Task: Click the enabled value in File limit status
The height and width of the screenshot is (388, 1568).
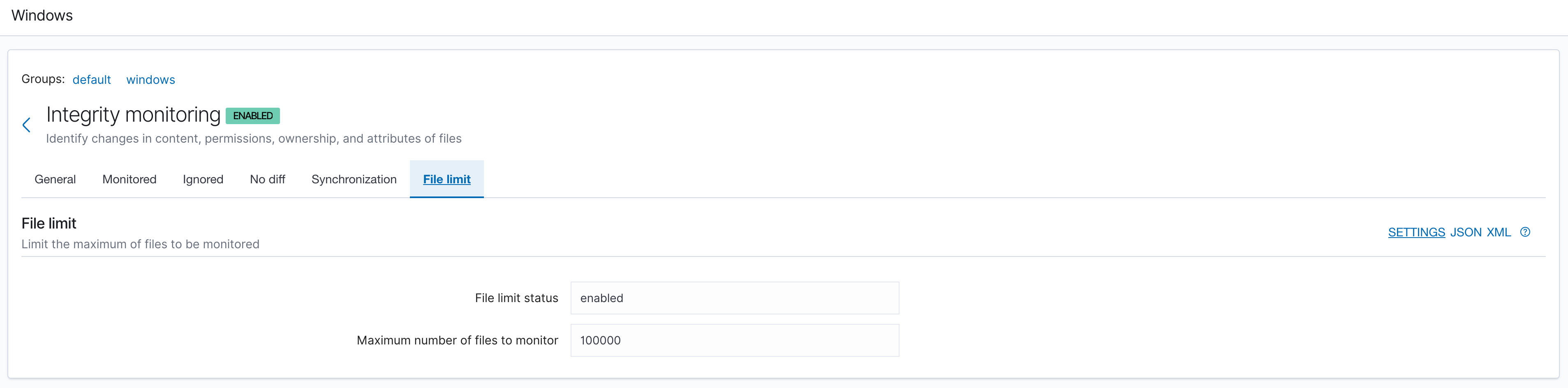Action: tap(602, 298)
